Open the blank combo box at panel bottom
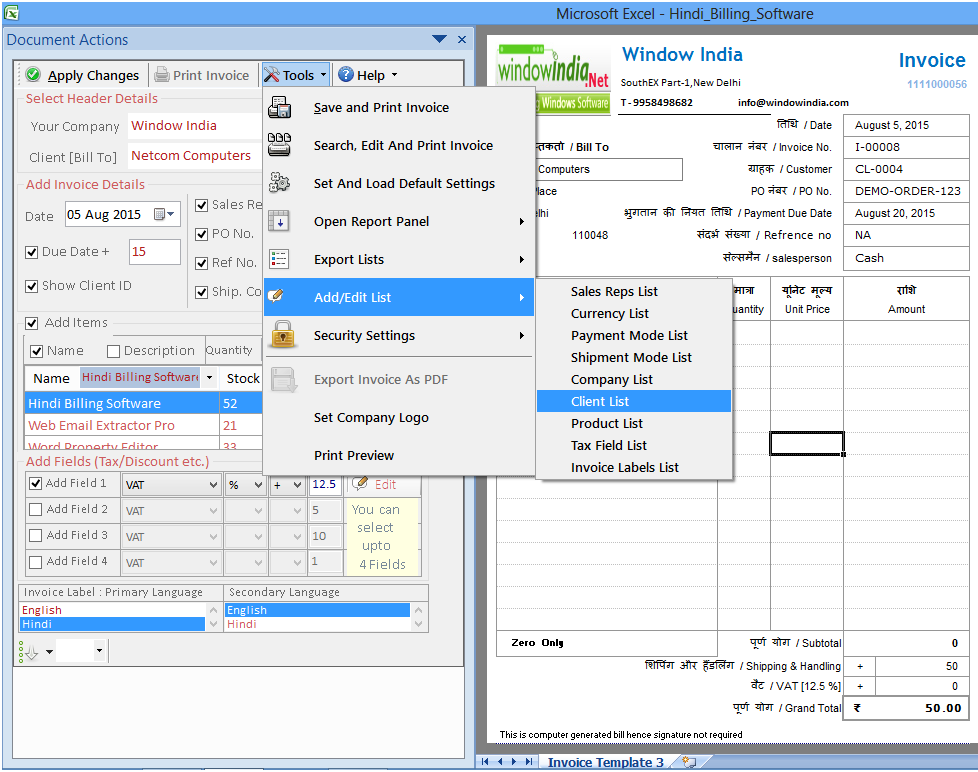 [x=99, y=650]
